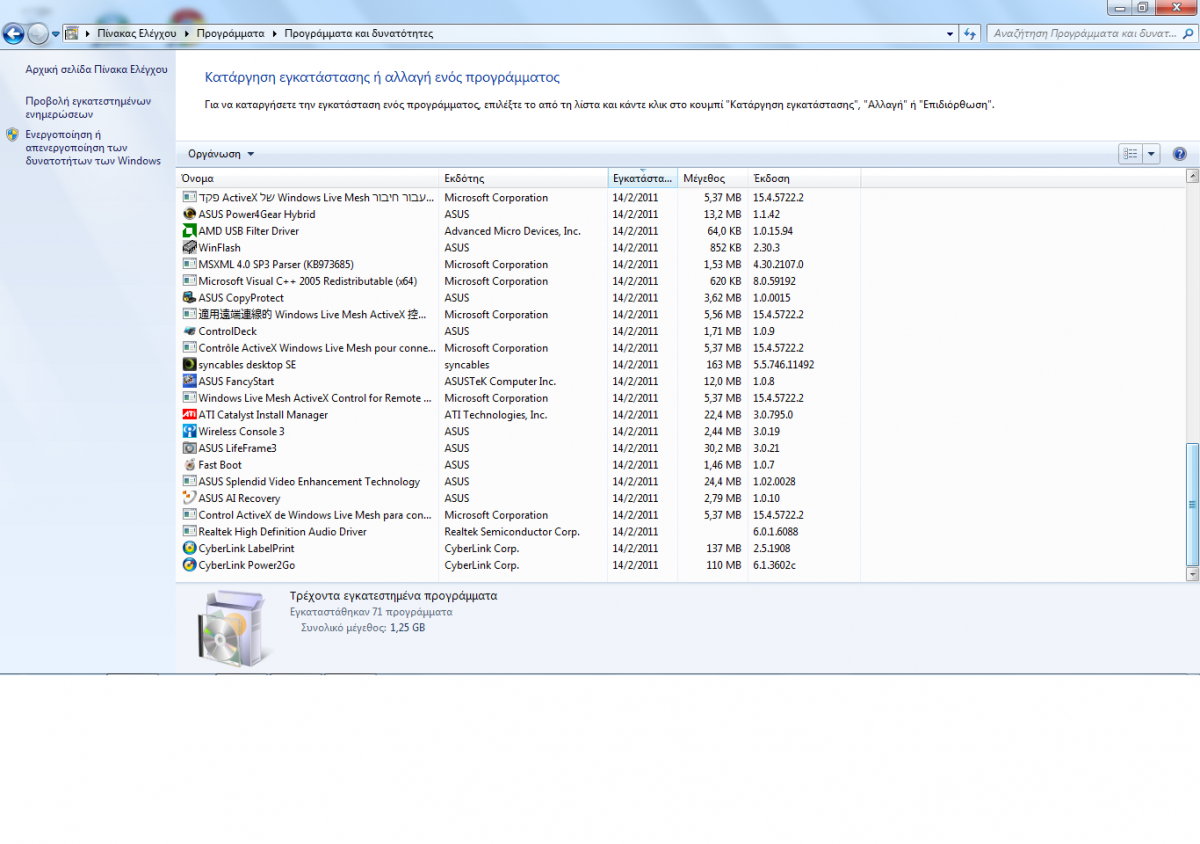Screen dimensions: 1200x844
Task: Click the vertical scrollbar thumb
Action: (1191, 503)
